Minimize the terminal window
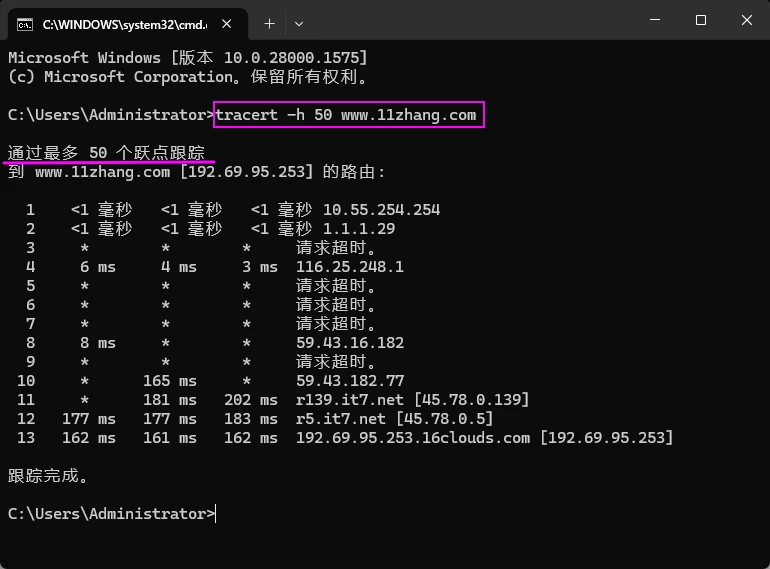Viewport: 770px width, 569px height. coord(655,20)
